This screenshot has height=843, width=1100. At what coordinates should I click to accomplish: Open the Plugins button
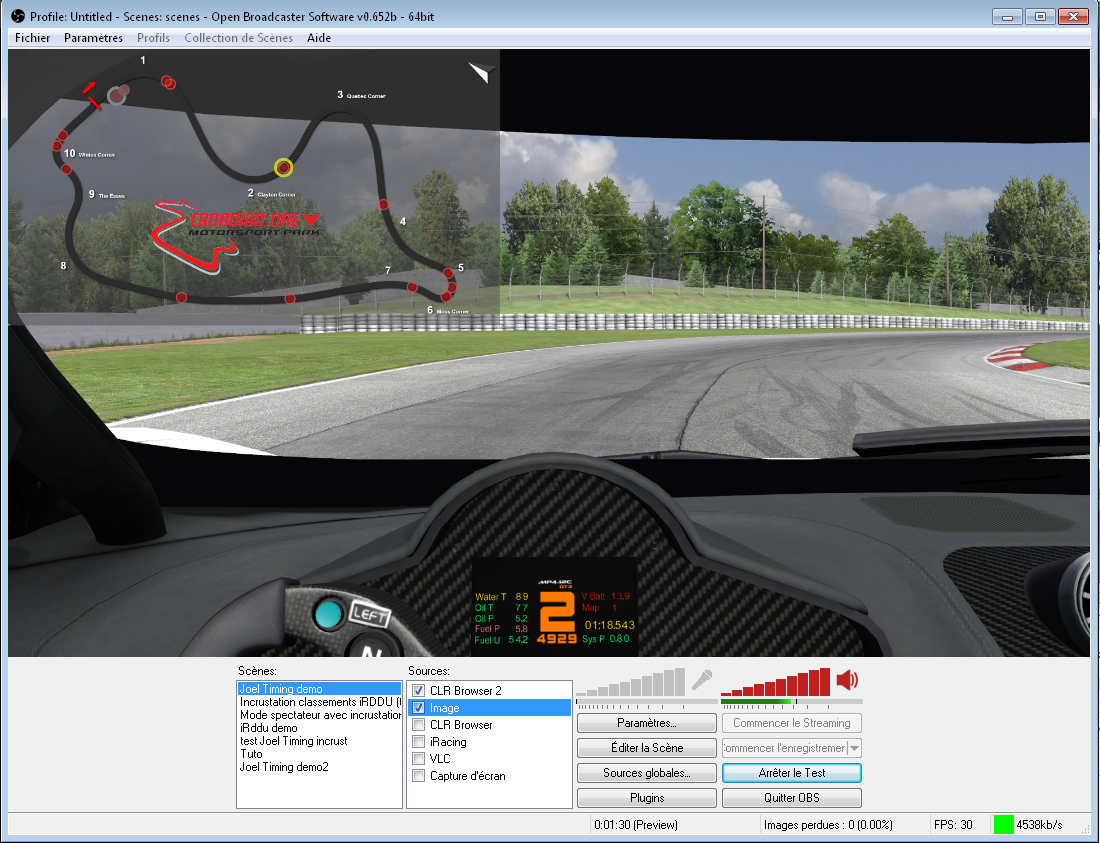(647, 798)
